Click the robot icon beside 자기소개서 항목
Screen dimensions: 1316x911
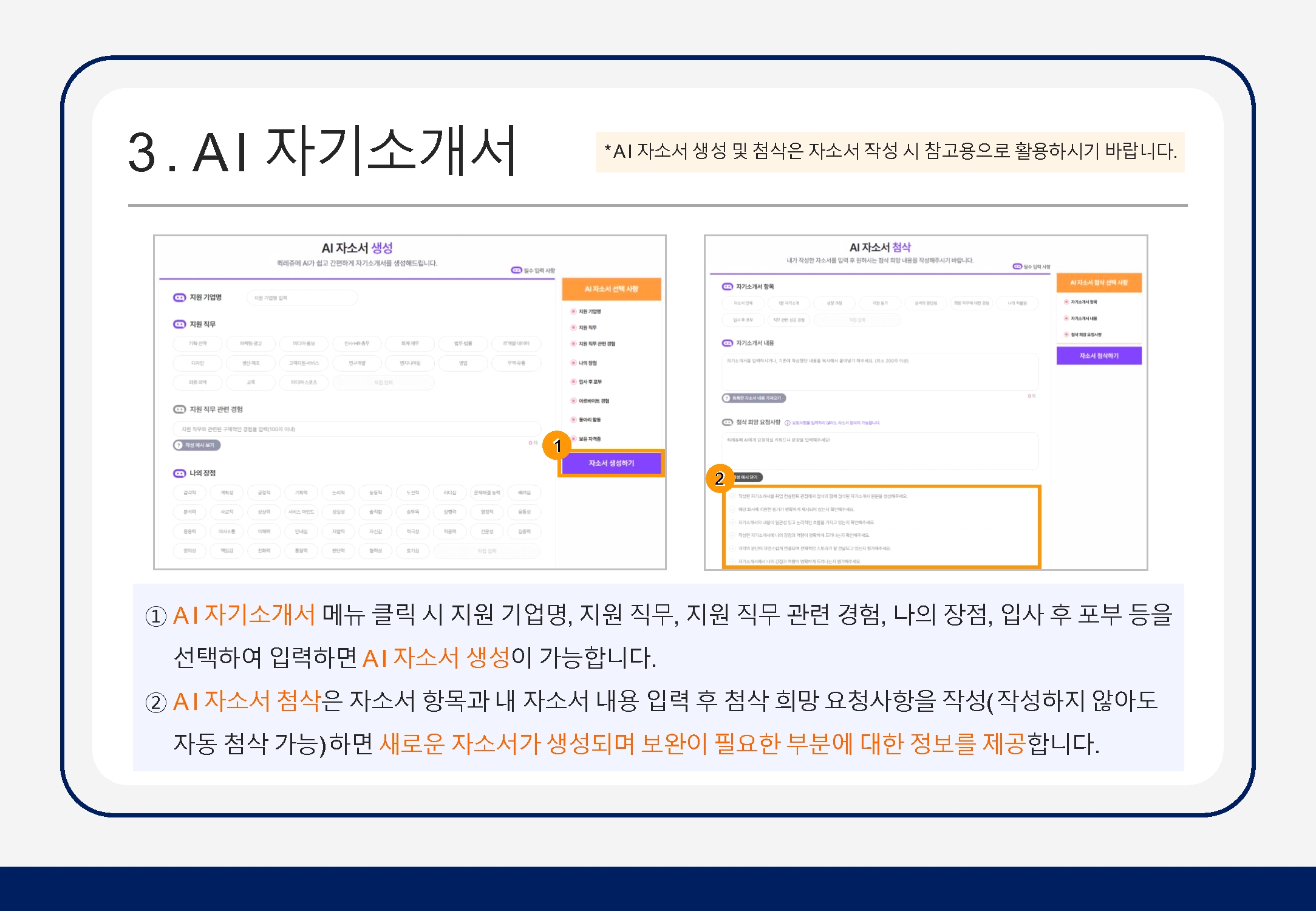[727, 287]
